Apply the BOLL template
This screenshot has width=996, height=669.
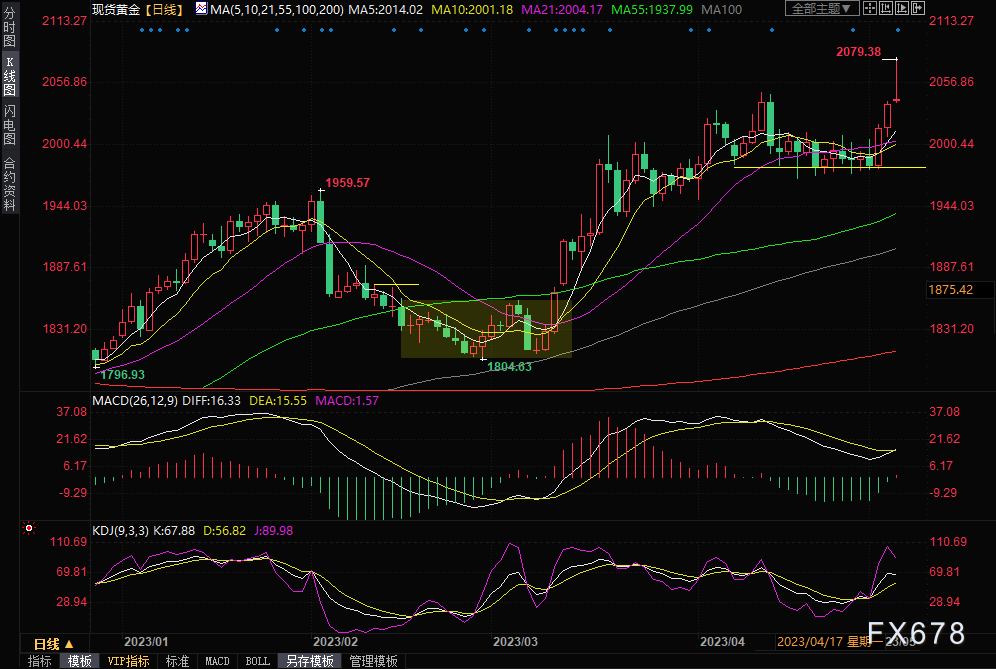click(x=257, y=661)
